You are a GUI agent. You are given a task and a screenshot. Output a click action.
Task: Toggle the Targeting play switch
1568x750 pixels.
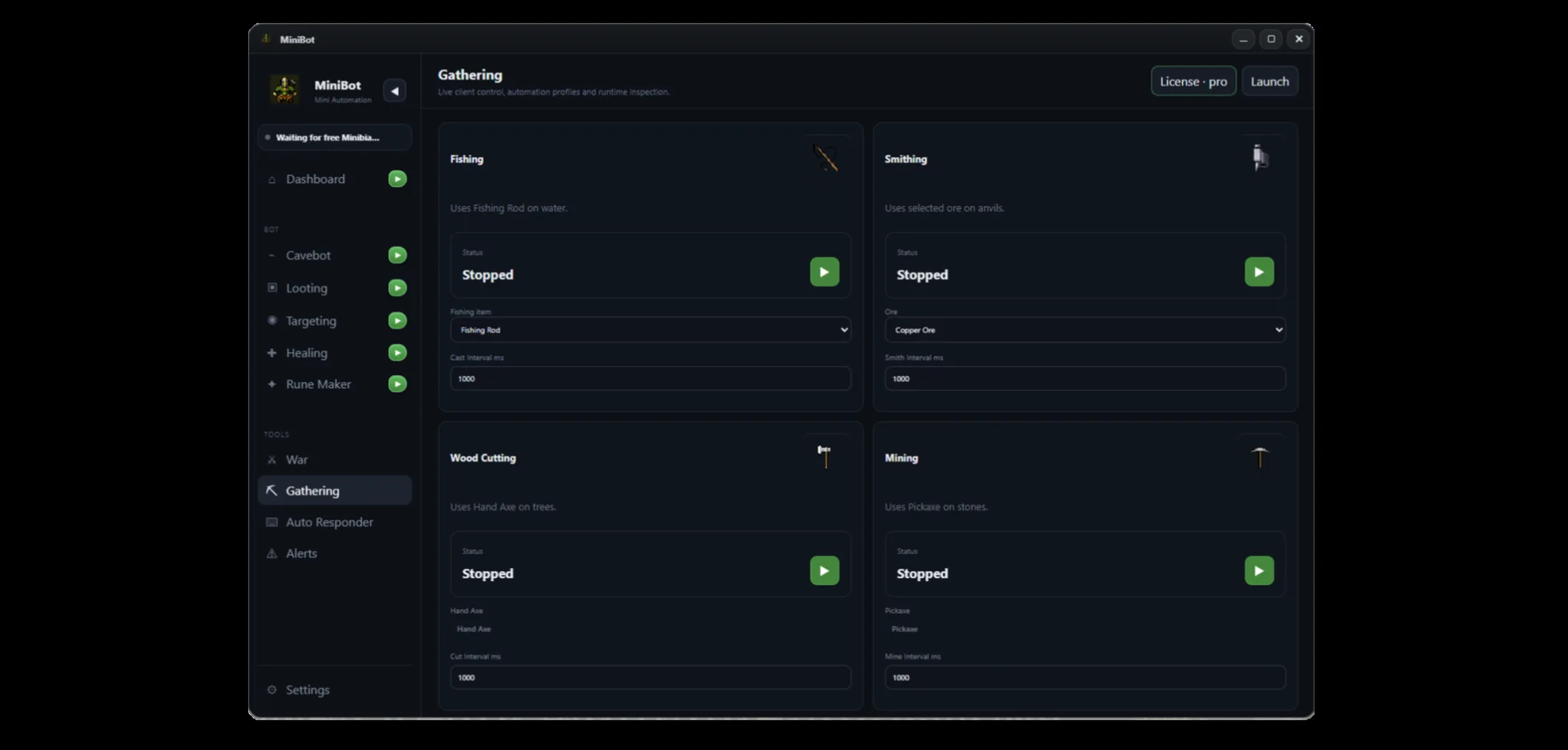tap(397, 321)
